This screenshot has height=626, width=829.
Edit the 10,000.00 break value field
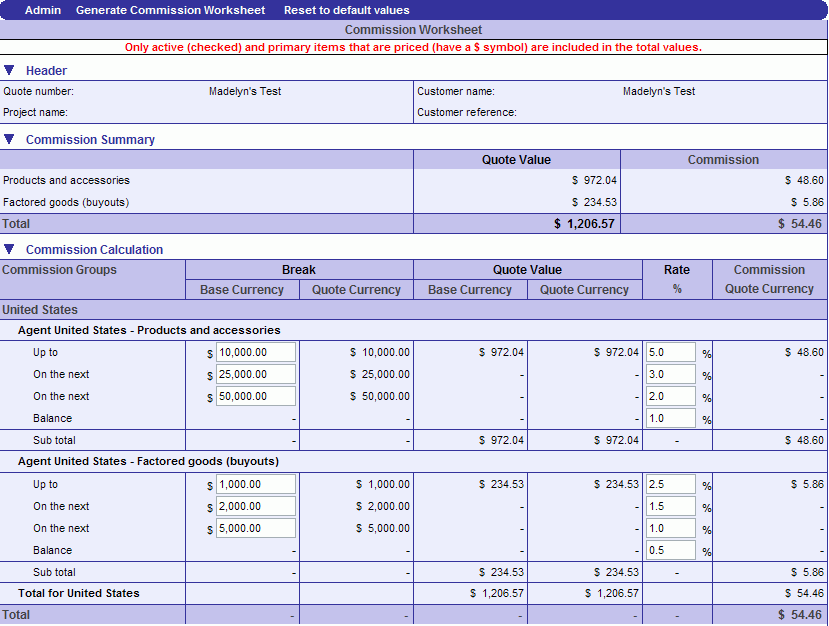tap(256, 352)
